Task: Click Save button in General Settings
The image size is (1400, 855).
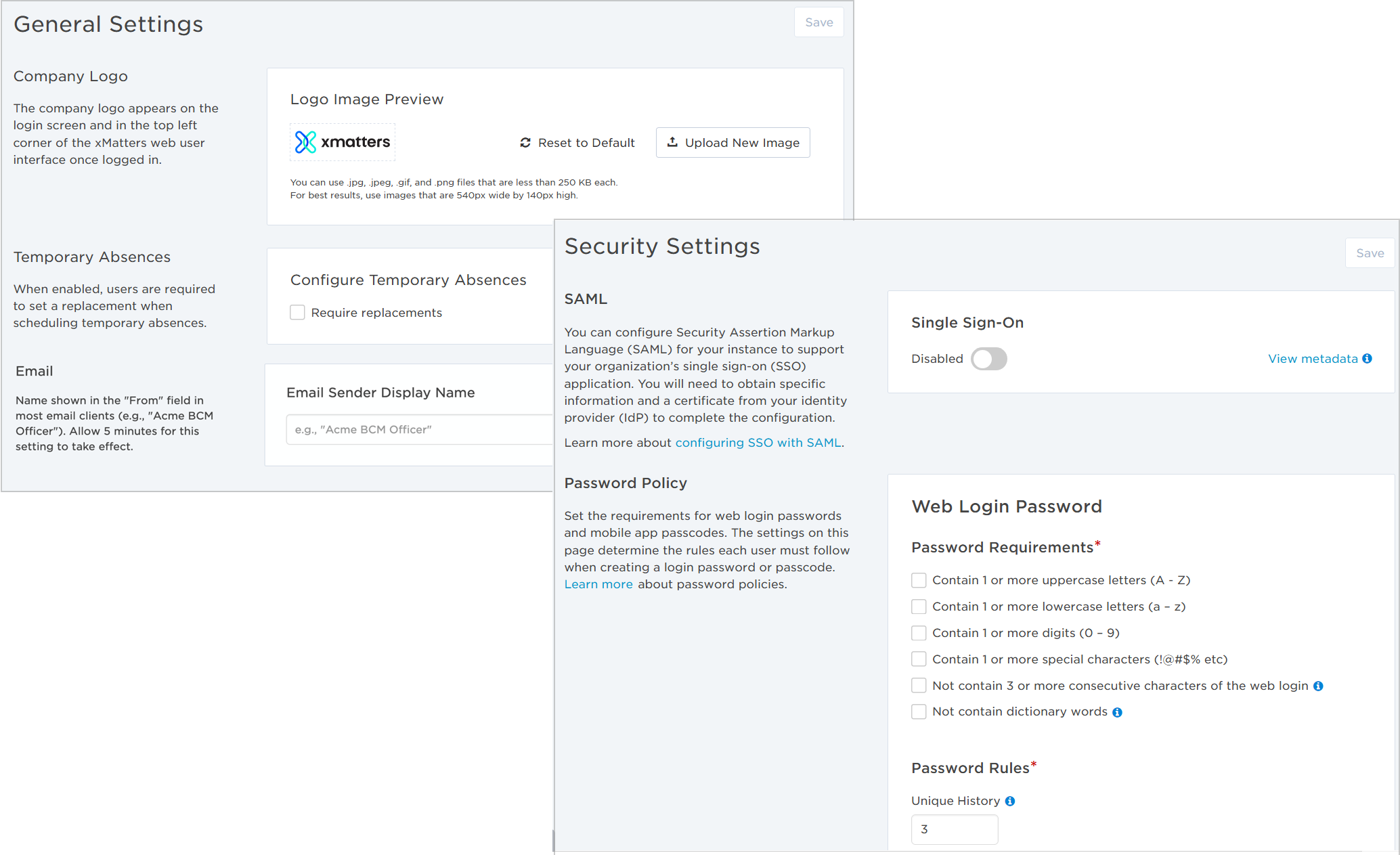Action: [x=819, y=22]
